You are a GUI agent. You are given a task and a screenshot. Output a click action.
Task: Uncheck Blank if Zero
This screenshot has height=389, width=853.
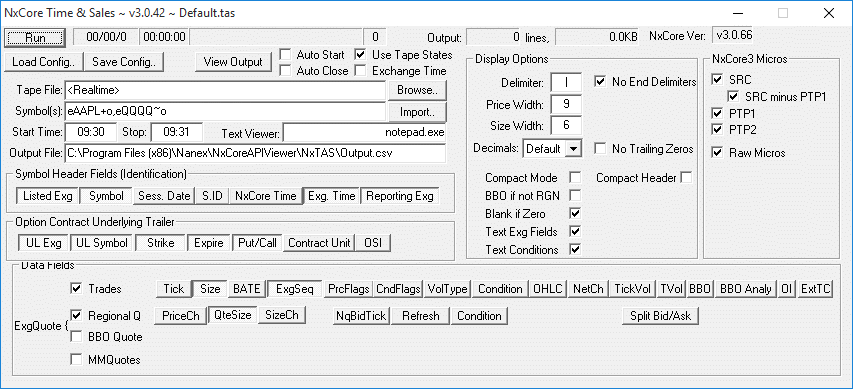[575, 213]
